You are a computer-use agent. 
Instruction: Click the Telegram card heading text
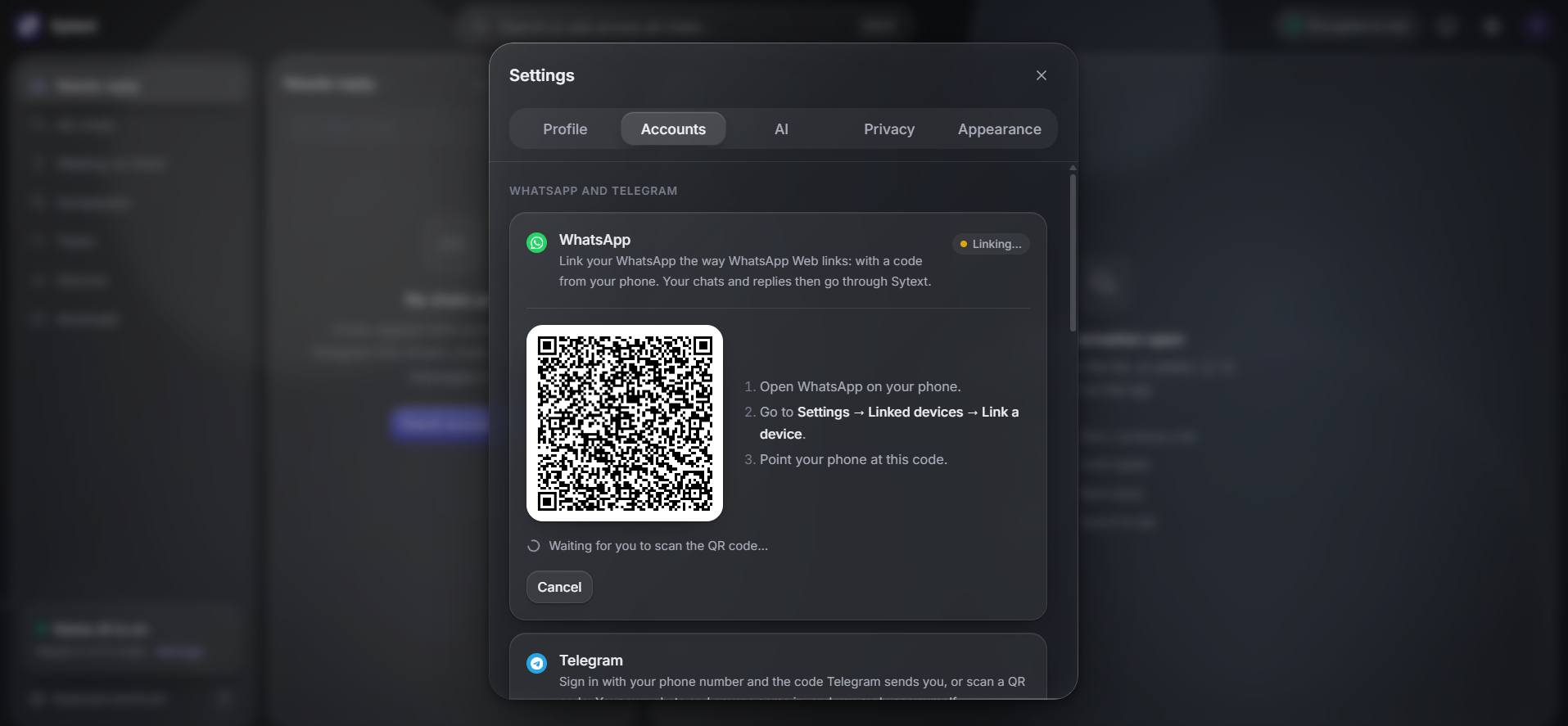[x=591, y=661]
